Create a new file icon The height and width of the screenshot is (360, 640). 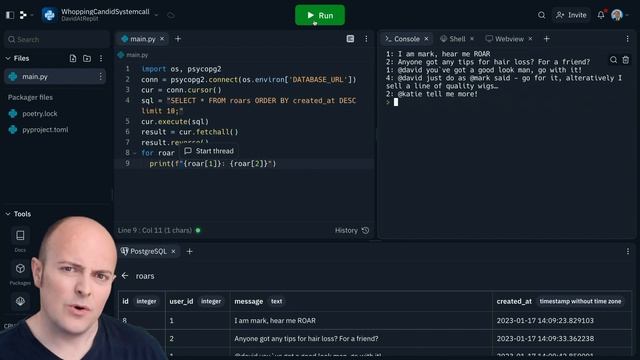click(x=73, y=58)
